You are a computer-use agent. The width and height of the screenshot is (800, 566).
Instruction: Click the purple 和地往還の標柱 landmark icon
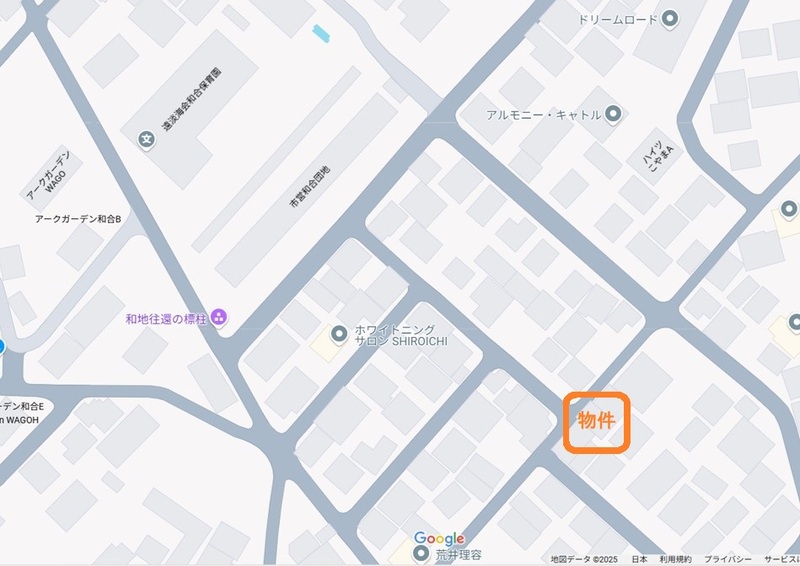218,317
